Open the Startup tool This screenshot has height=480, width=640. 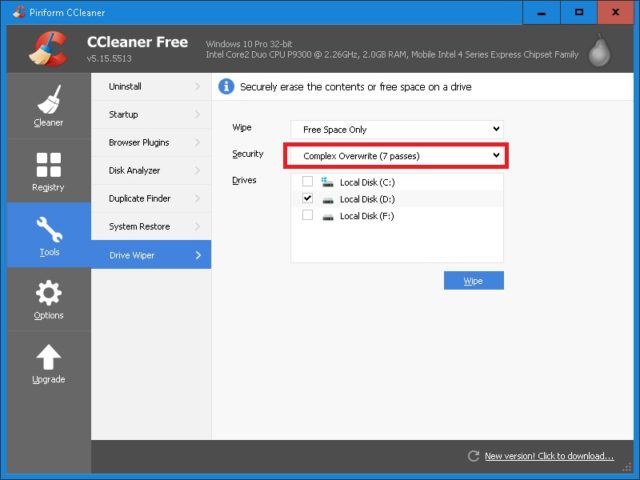[x=151, y=114]
